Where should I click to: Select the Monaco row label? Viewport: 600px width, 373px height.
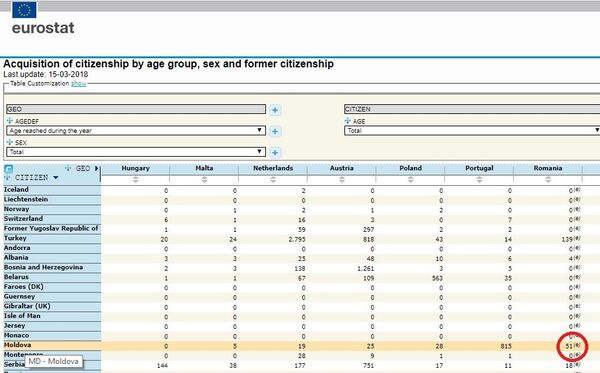[16, 335]
